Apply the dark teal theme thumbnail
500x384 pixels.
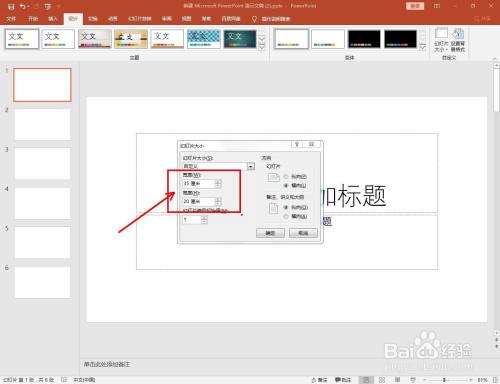[240, 39]
